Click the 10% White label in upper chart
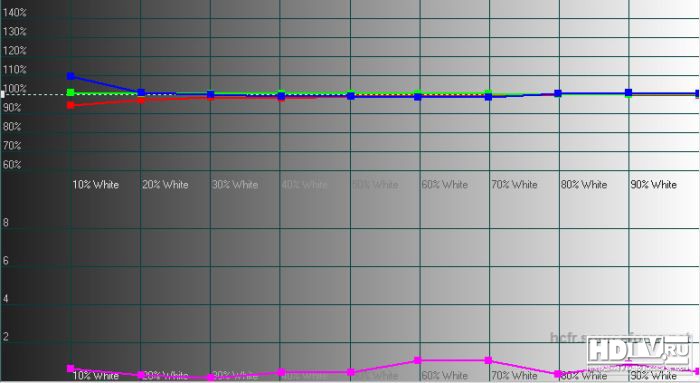 tap(96, 184)
